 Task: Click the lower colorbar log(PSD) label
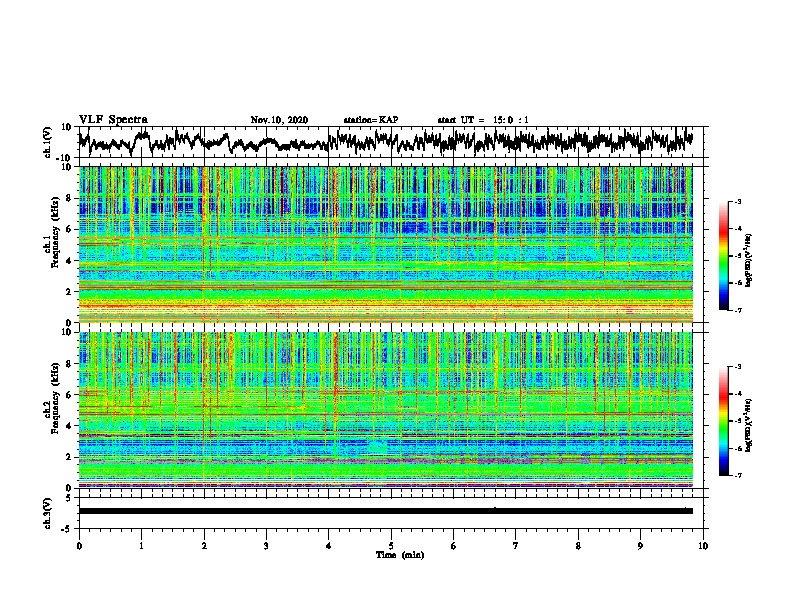(x=749, y=425)
